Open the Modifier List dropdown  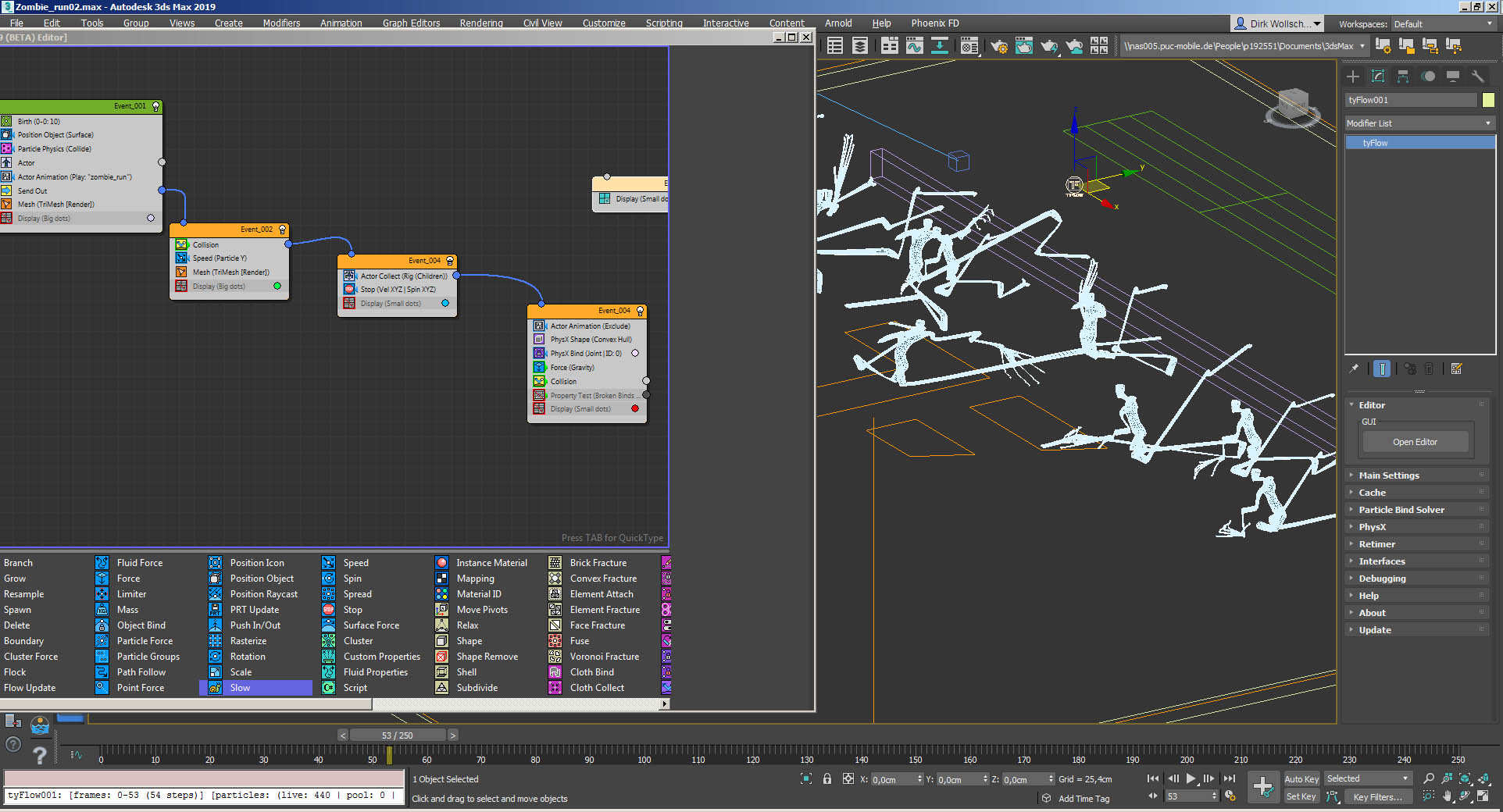coord(1419,123)
